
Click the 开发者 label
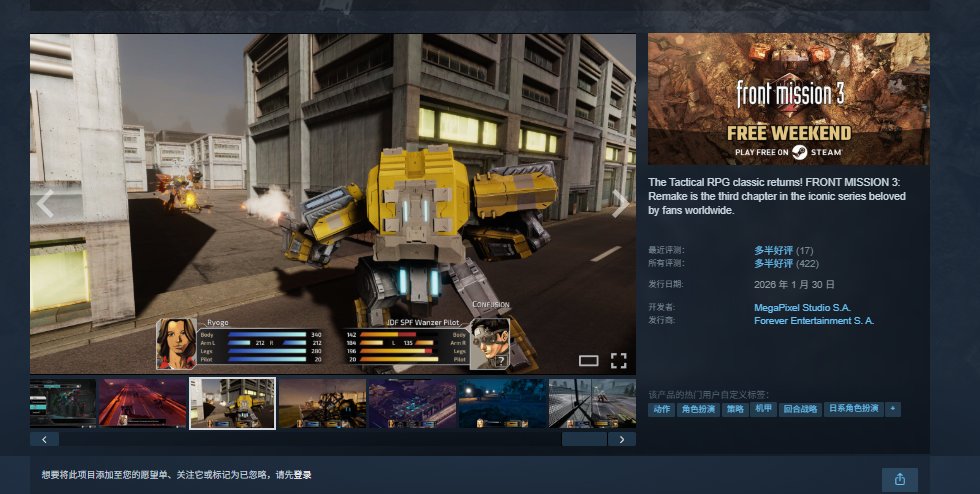[x=662, y=308]
